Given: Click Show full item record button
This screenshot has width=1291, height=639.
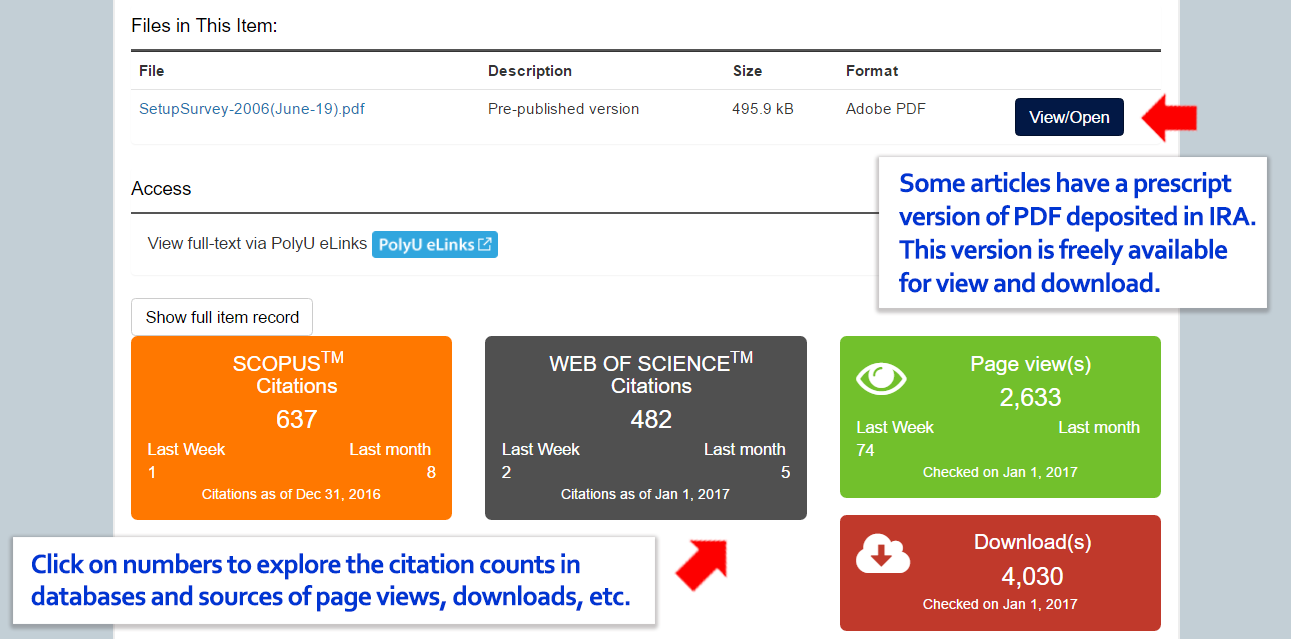Looking at the screenshot, I should pos(222,317).
